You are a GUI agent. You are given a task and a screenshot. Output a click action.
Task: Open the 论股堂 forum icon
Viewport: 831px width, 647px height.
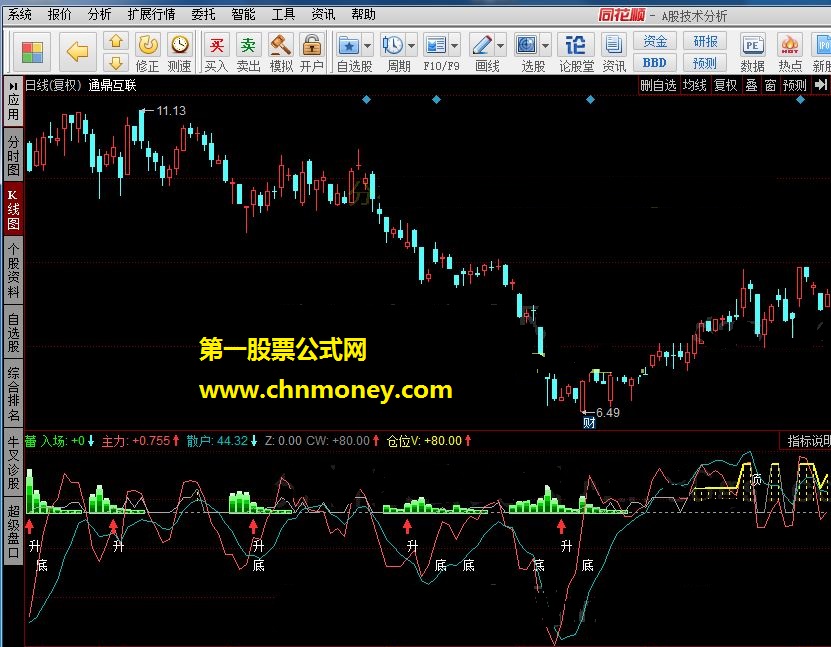(x=576, y=52)
